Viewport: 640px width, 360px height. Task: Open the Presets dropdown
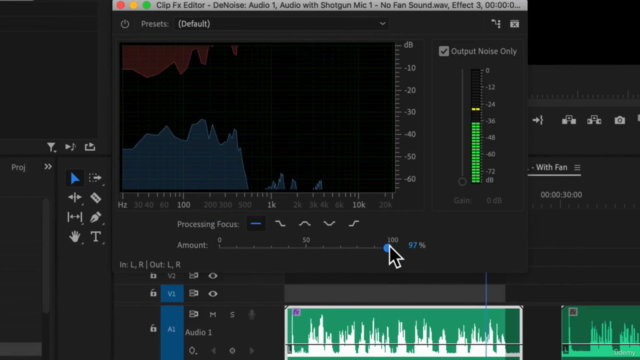pos(281,24)
